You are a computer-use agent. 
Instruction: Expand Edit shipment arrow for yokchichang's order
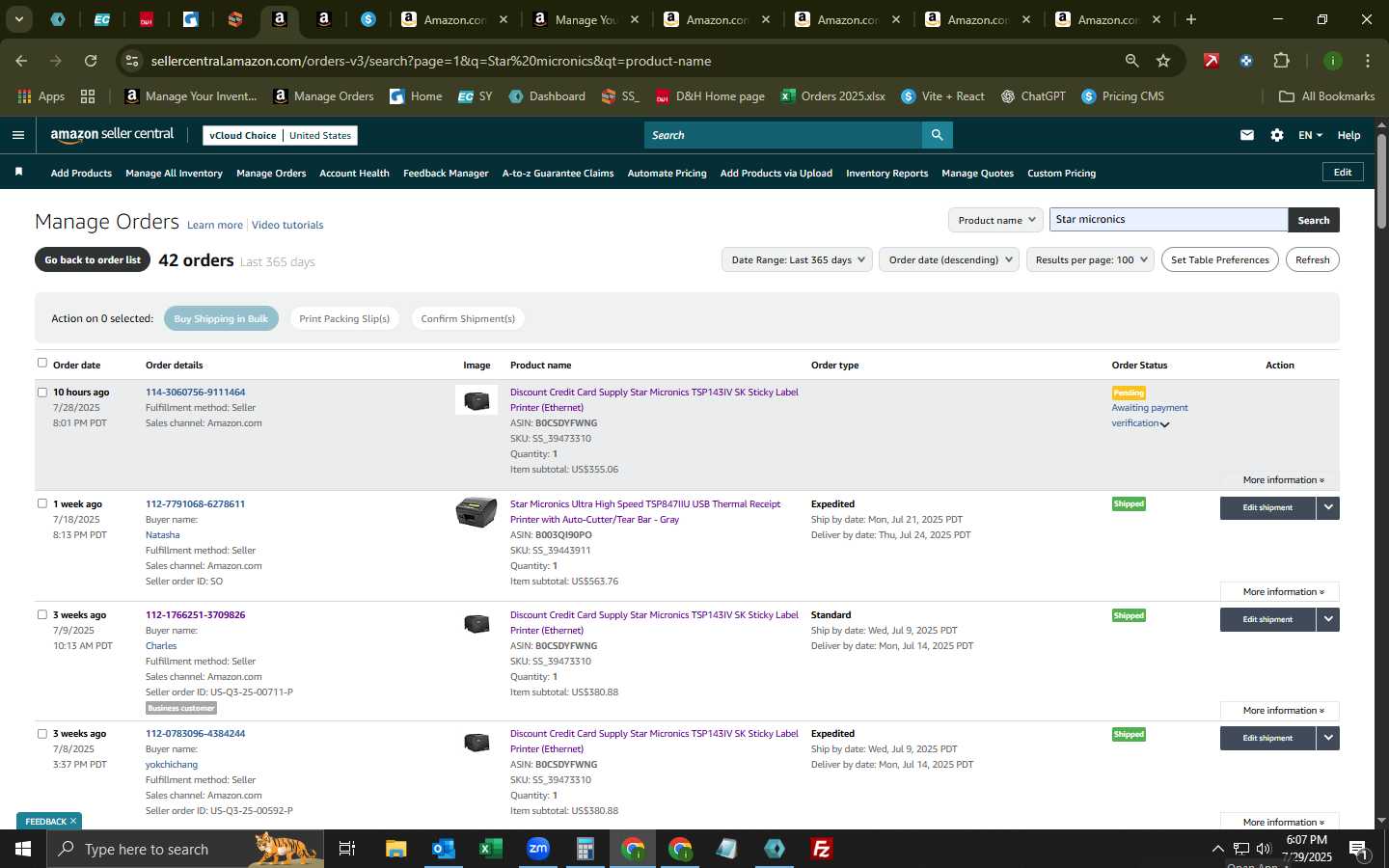[x=1328, y=738]
